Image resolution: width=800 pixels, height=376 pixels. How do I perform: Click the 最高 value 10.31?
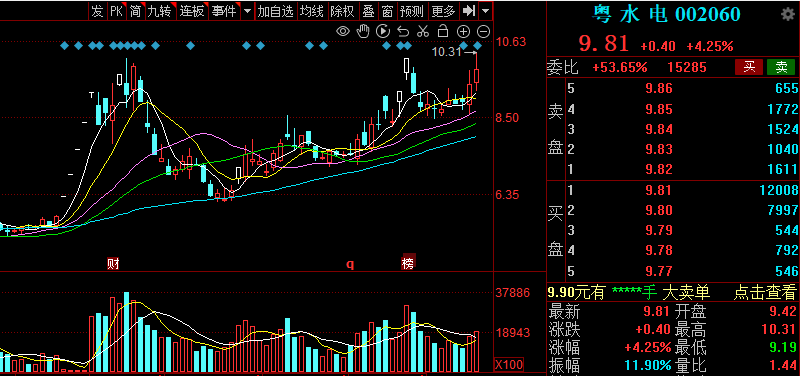(778, 330)
